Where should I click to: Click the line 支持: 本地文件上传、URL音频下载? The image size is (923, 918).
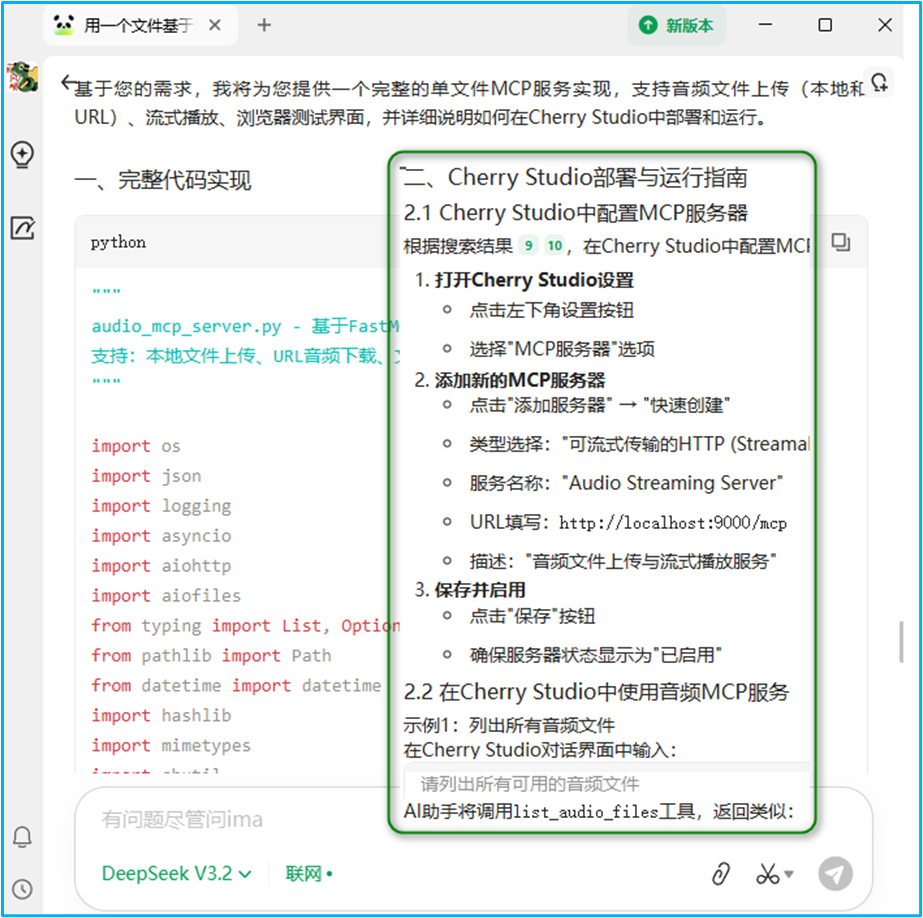(x=245, y=356)
